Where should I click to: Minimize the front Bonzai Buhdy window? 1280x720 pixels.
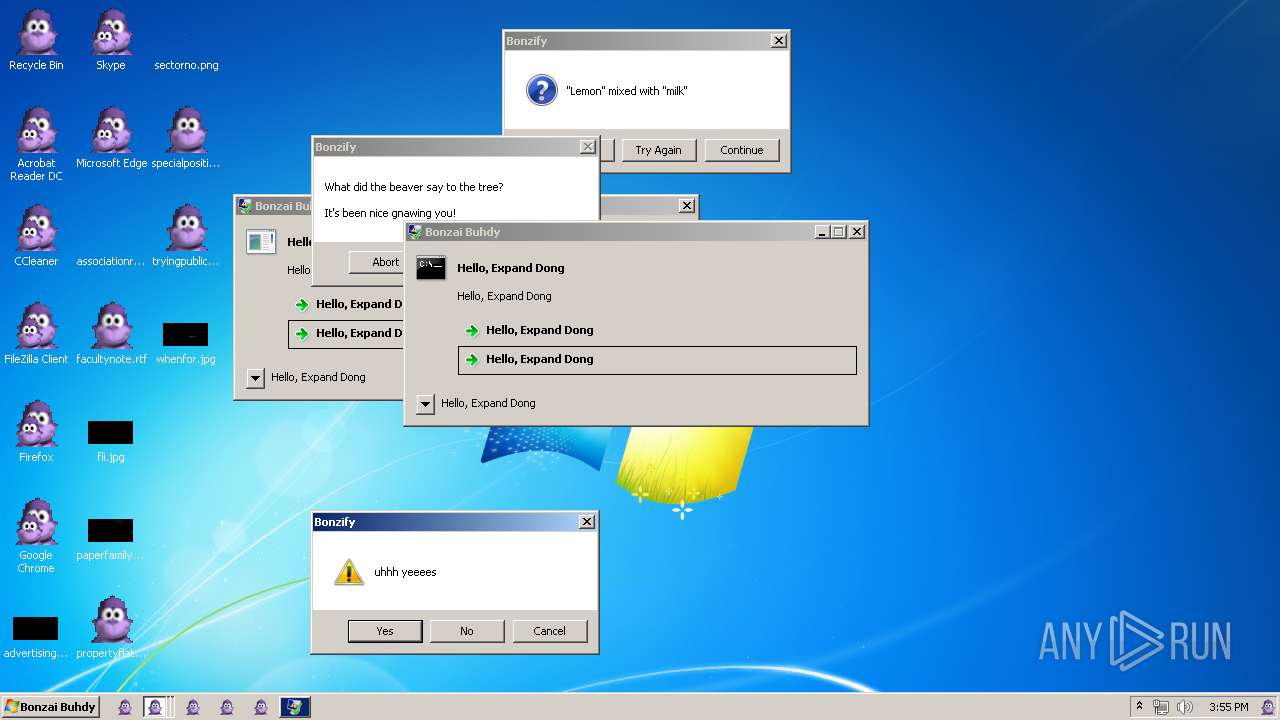822,232
